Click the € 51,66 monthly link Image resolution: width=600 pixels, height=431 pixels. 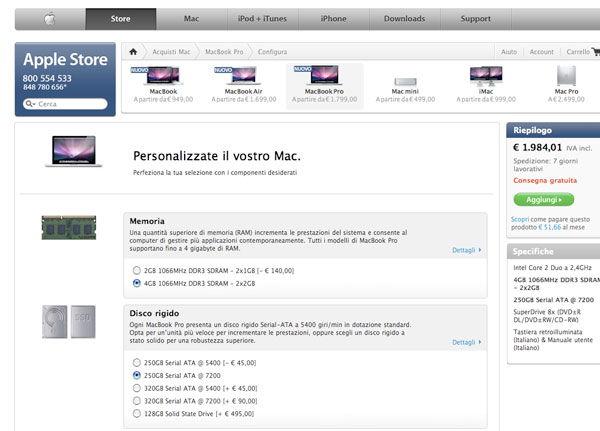coord(549,227)
